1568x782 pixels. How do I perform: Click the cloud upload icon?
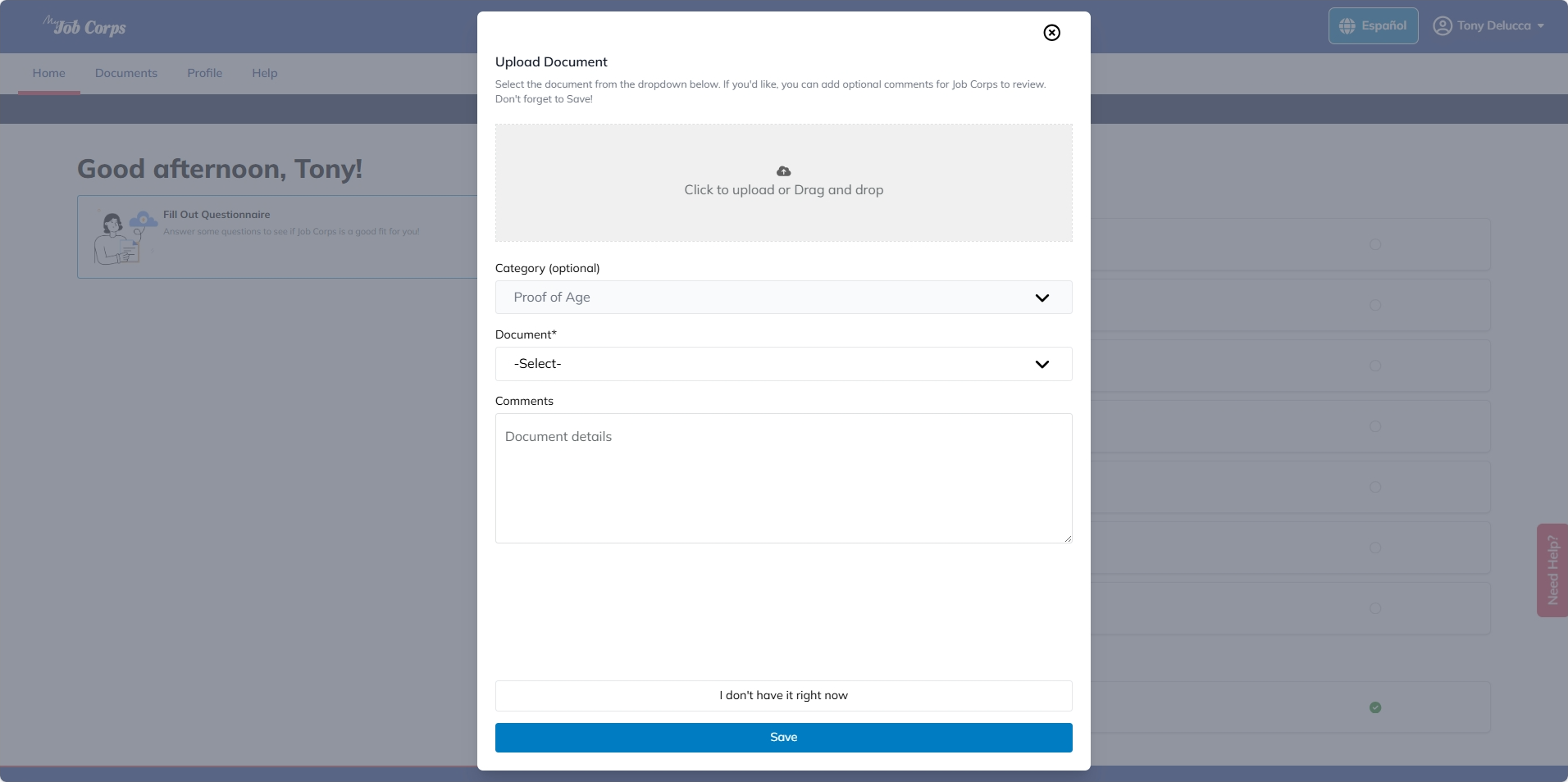tap(784, 171)
